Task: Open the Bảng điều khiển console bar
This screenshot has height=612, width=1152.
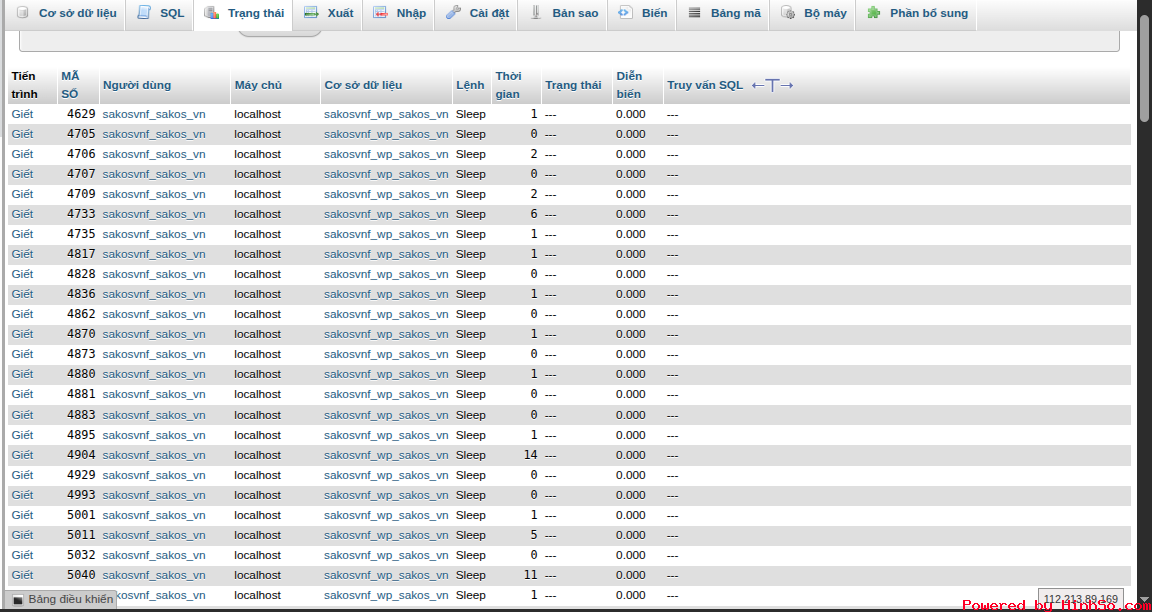Action: click(x=62, y=599)
